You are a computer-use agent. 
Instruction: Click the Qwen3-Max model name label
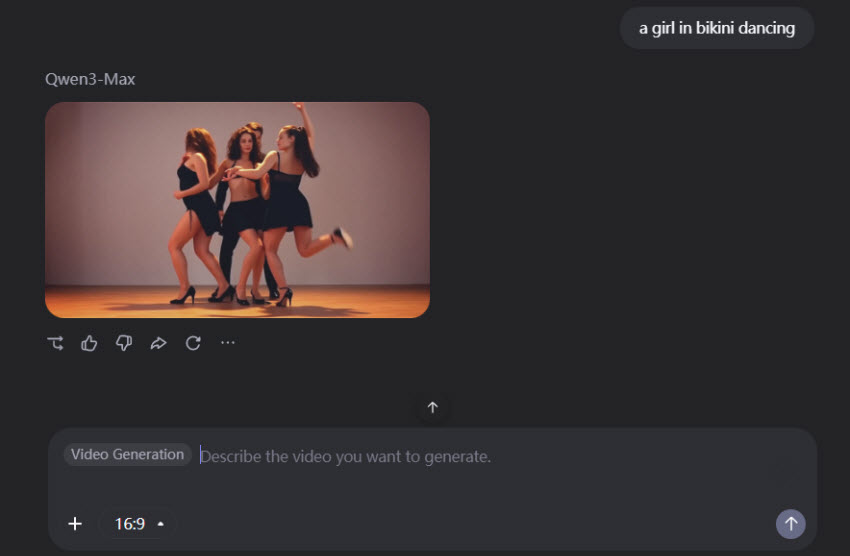click(90, 79)
